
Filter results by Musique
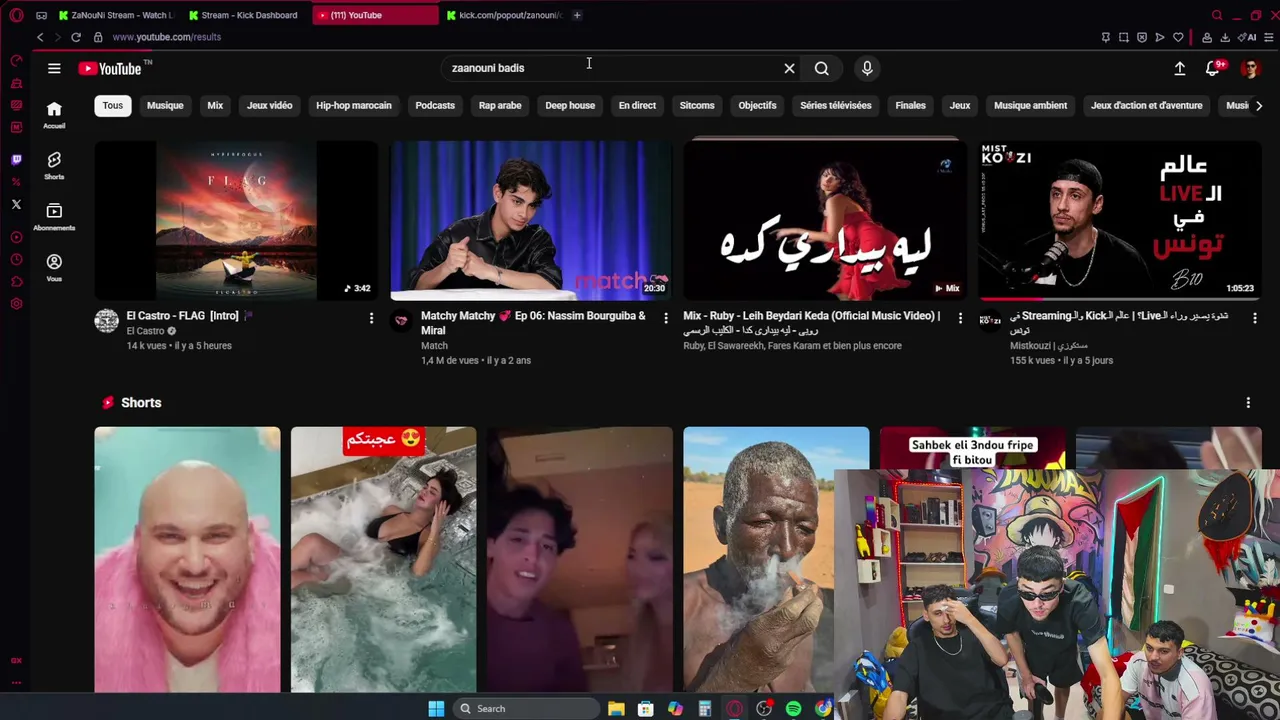coord(165,105)
